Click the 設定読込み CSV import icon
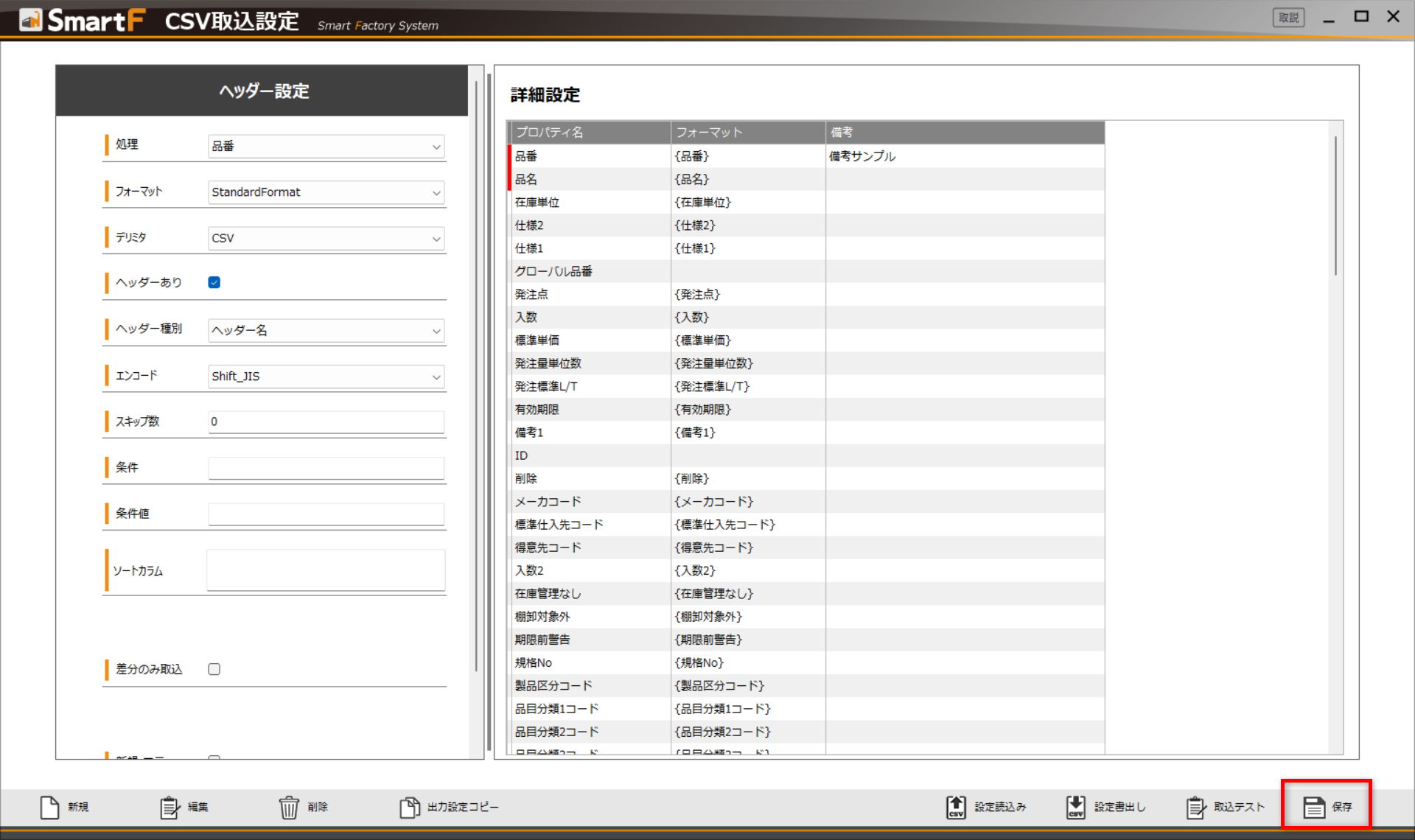Image resolution: width=1415 pixels, height=840 pixels. (x=956, y=808)
